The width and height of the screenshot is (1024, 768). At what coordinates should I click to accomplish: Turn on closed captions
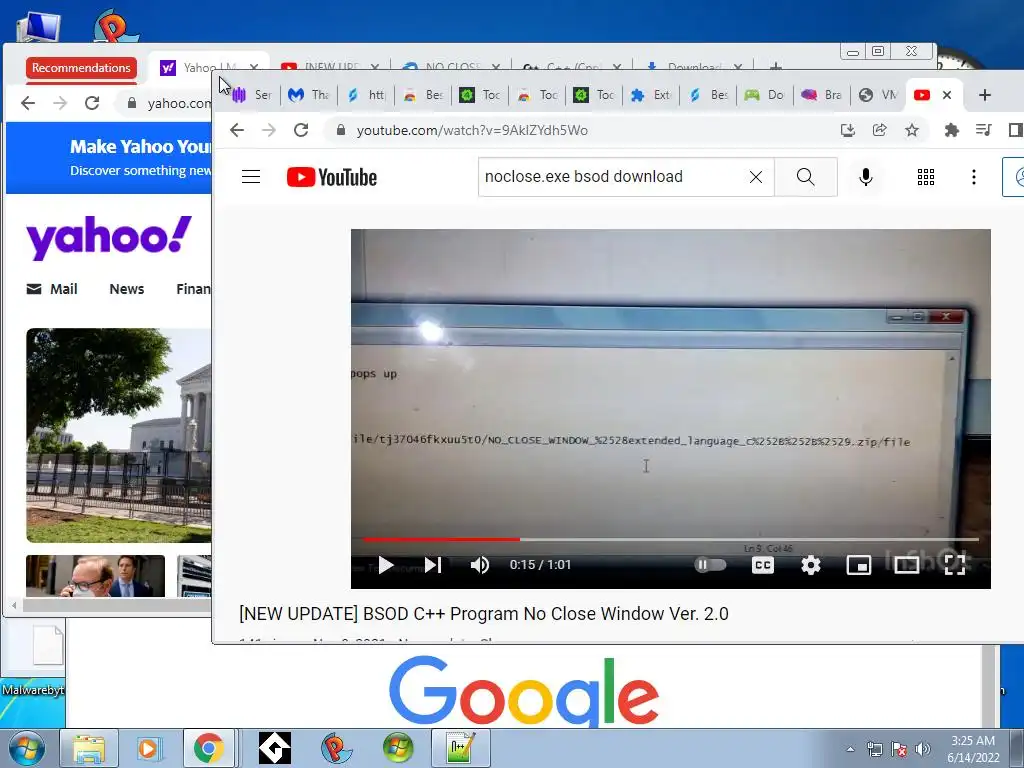763,565
